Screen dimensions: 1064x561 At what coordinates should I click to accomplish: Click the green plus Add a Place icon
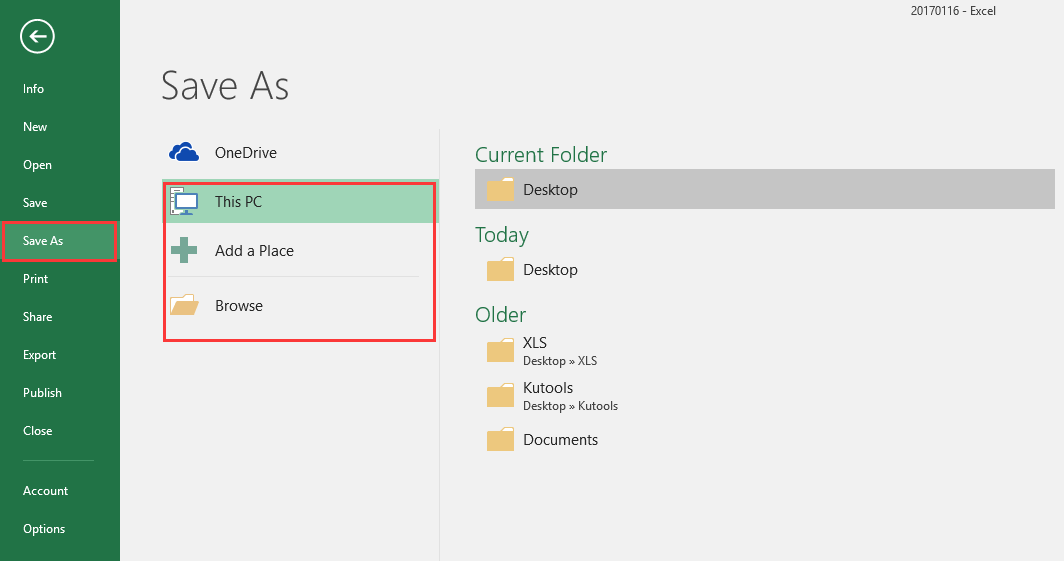tap(184, 251)
